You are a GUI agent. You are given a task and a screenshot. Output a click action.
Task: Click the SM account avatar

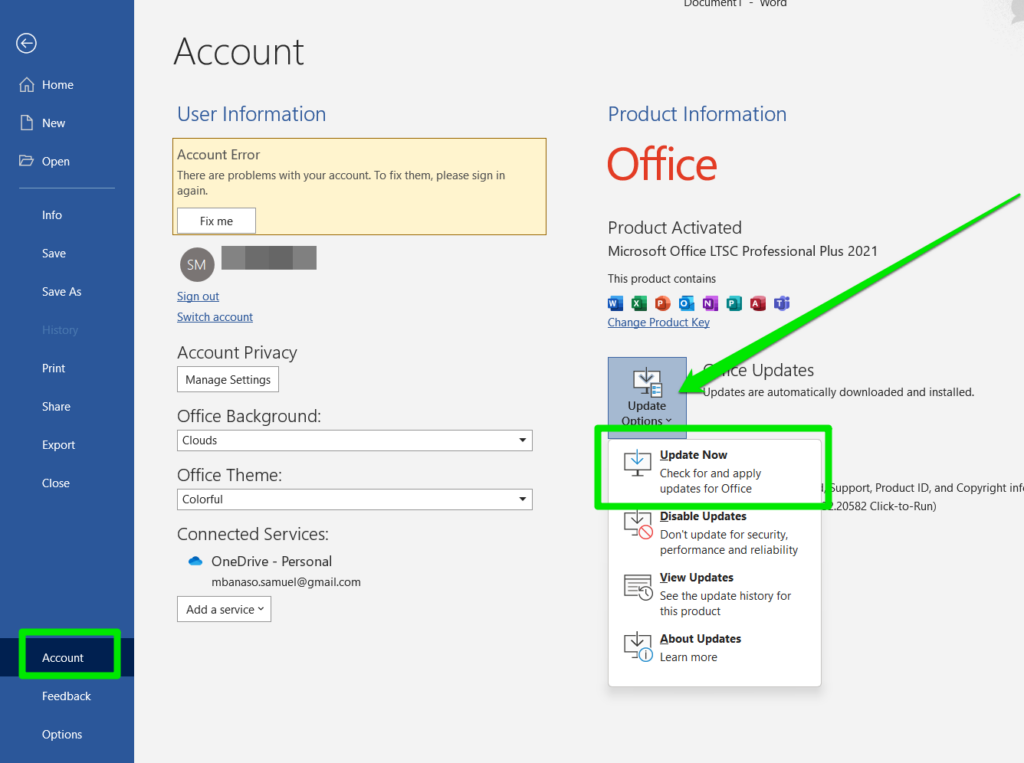point(196,264)
